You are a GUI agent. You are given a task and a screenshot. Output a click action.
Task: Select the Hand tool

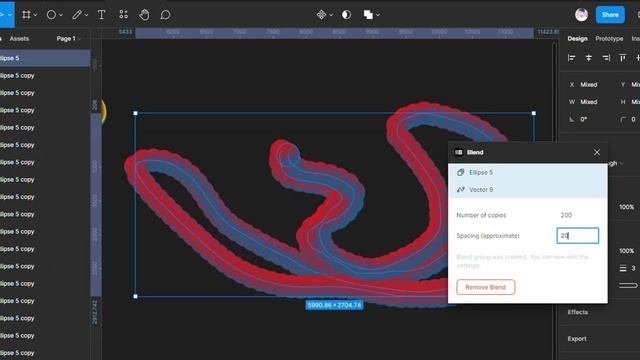(144, 15)
